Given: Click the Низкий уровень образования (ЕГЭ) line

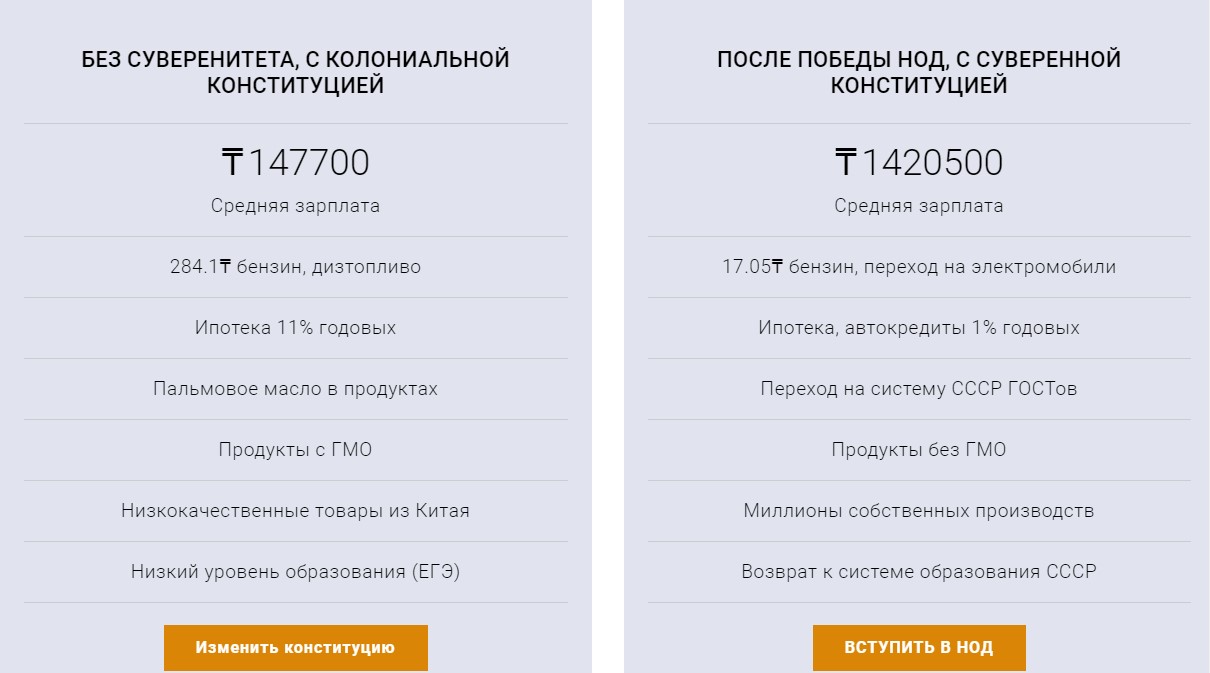Looking at the screenshot, I should point(296,572).
